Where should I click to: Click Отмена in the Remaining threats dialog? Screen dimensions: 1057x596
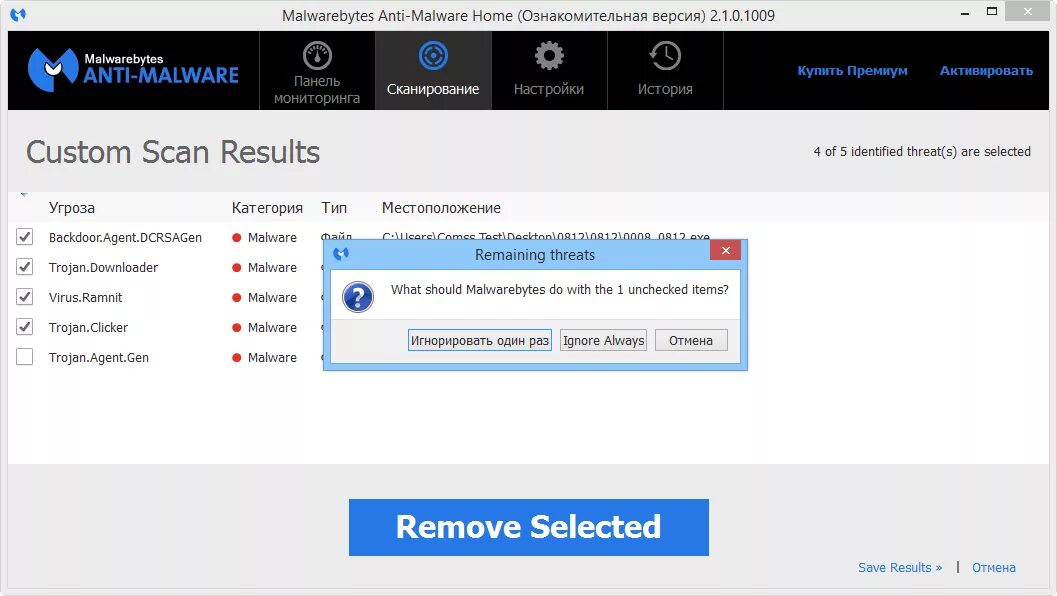tap(691, 340)
